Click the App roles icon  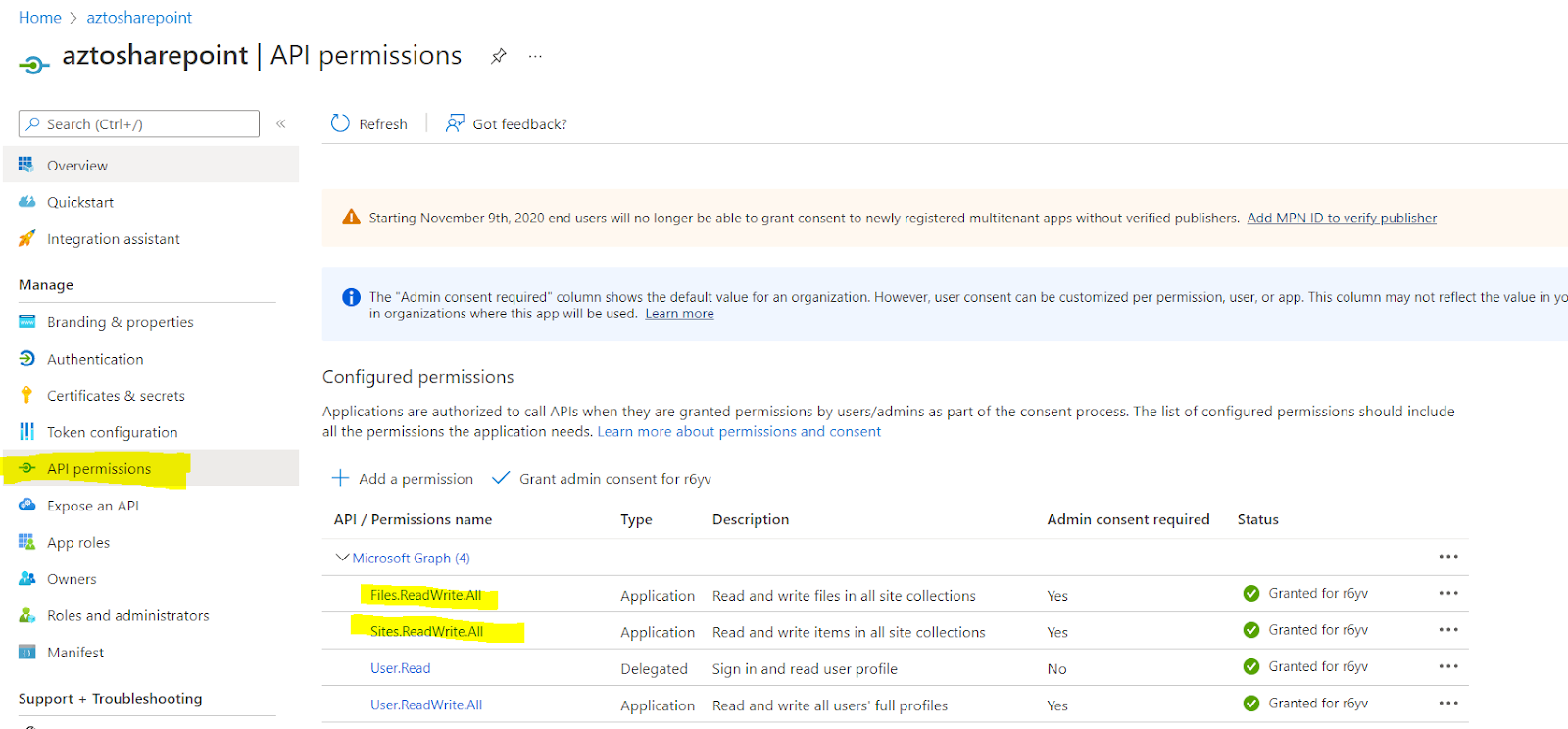(26, 542)
